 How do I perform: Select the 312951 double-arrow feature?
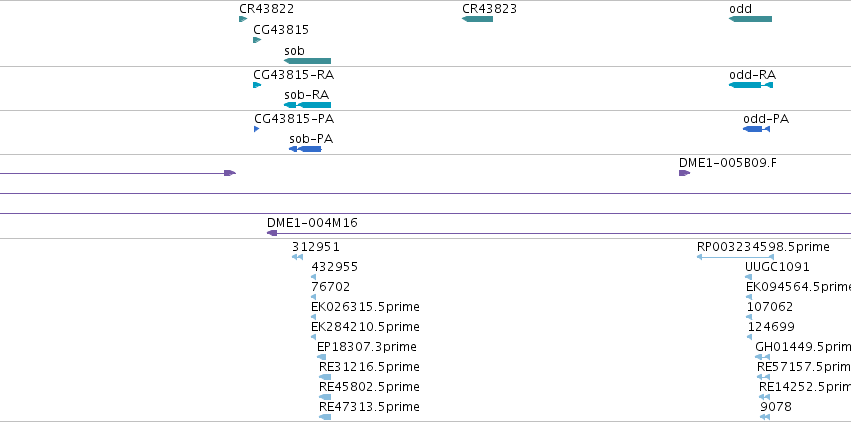[297, 257]
